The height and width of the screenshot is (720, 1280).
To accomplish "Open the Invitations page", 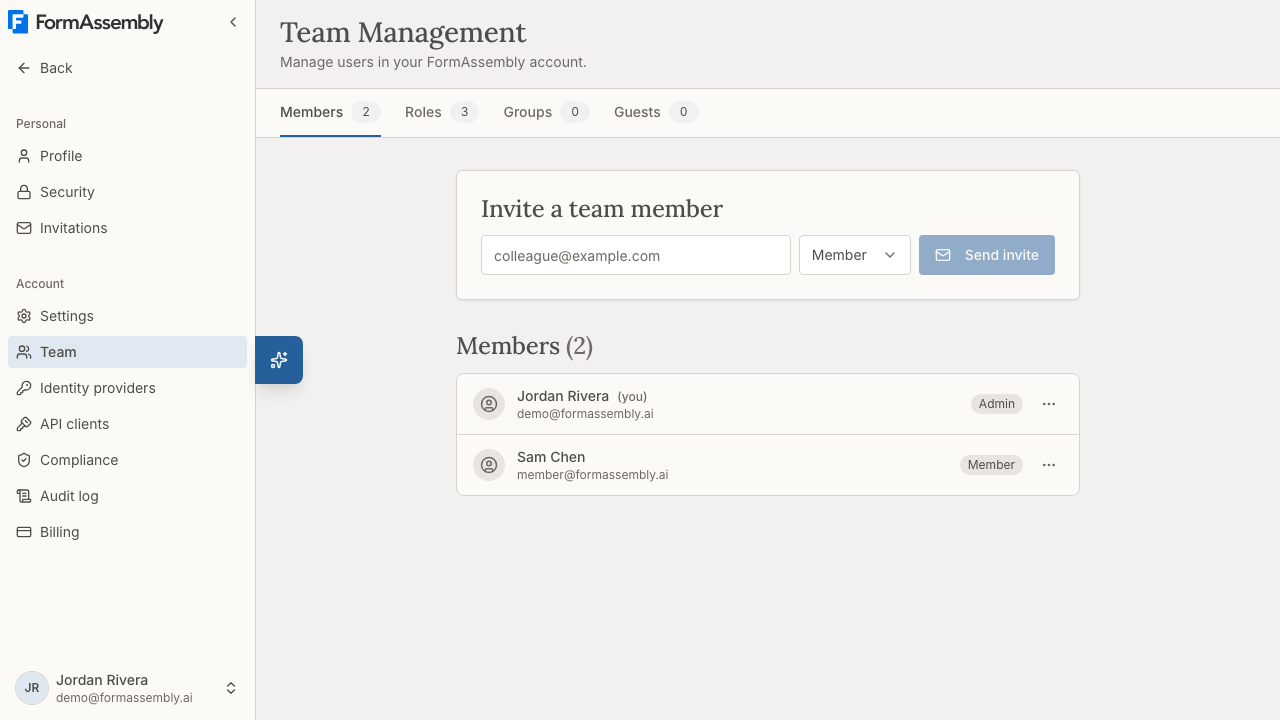I will coord(127,228).
